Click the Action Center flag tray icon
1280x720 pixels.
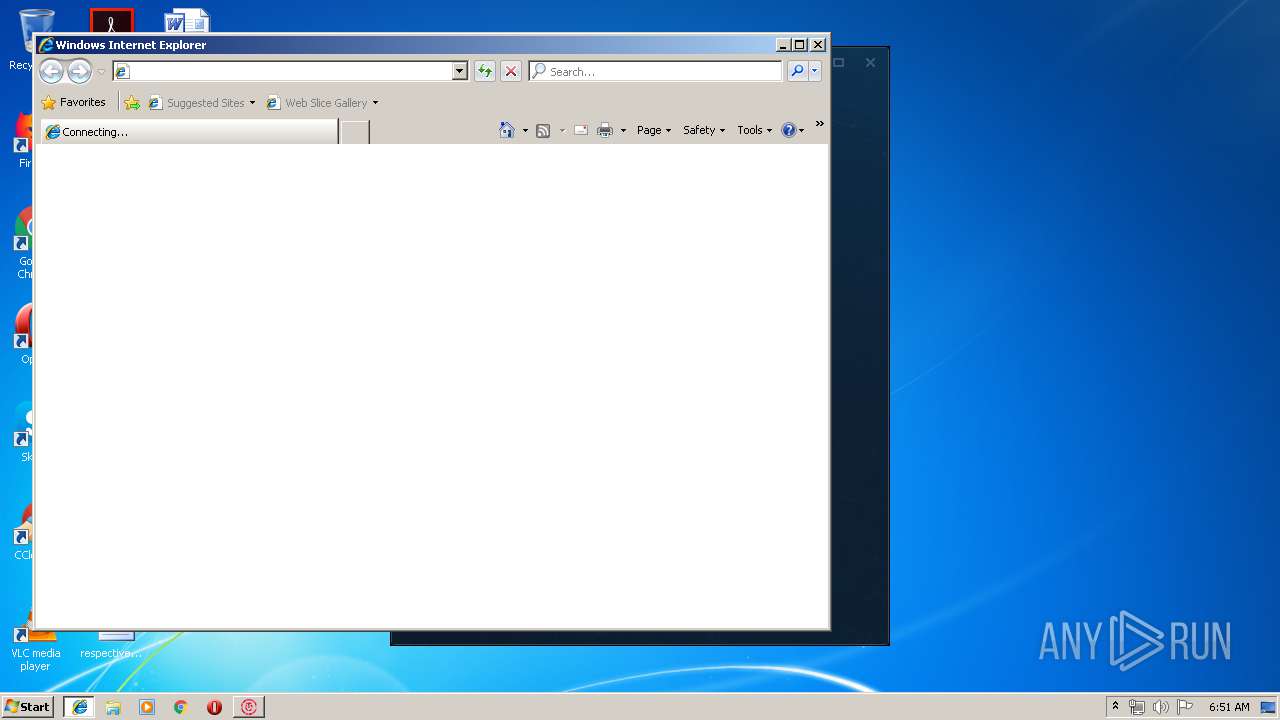click(1185, 707)
